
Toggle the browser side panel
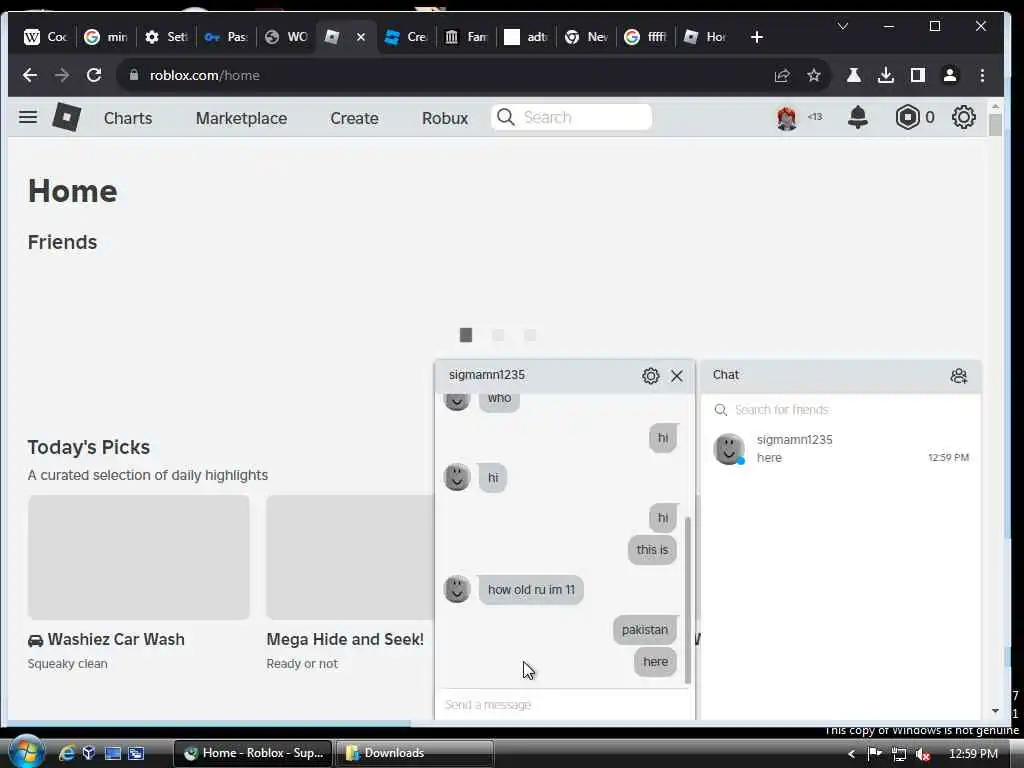pos(918,75)
